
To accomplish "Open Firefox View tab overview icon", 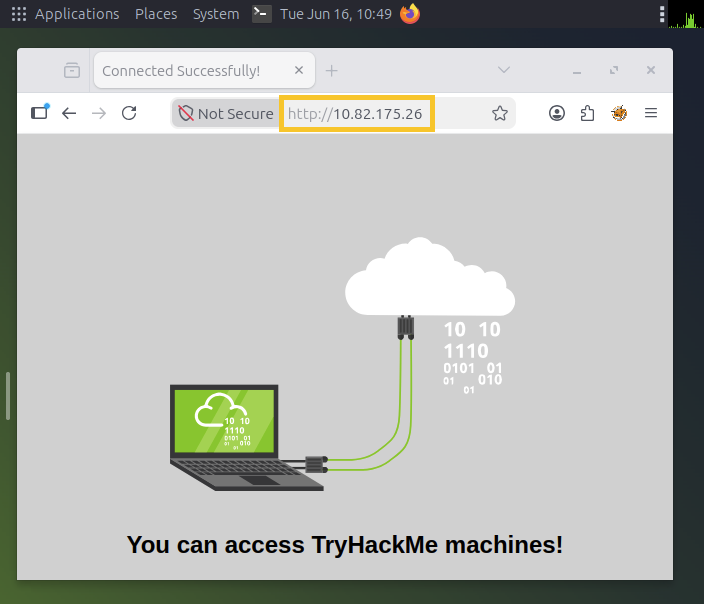I will (72, 71).
